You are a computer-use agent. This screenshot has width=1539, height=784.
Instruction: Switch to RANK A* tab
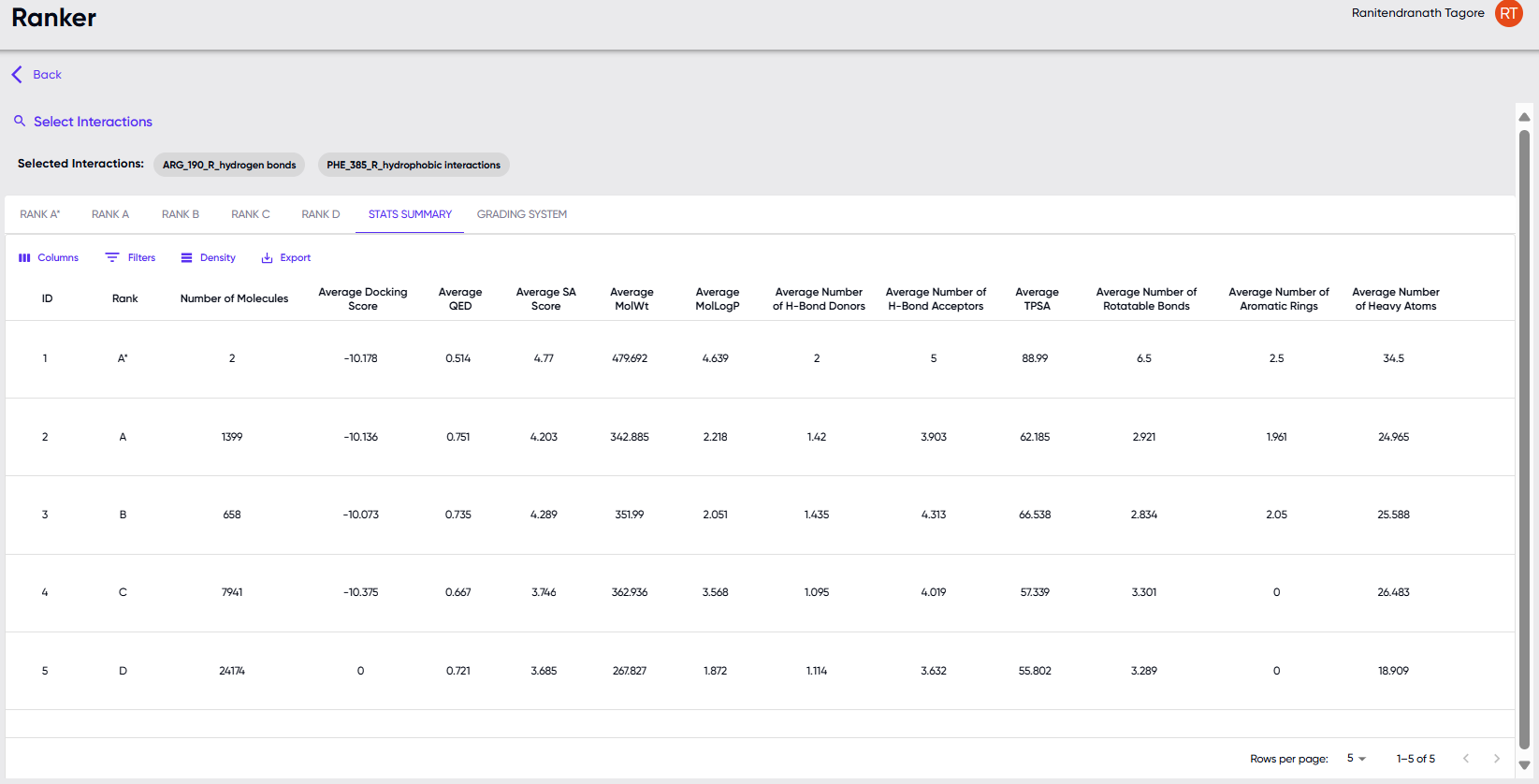click(40, 214)
